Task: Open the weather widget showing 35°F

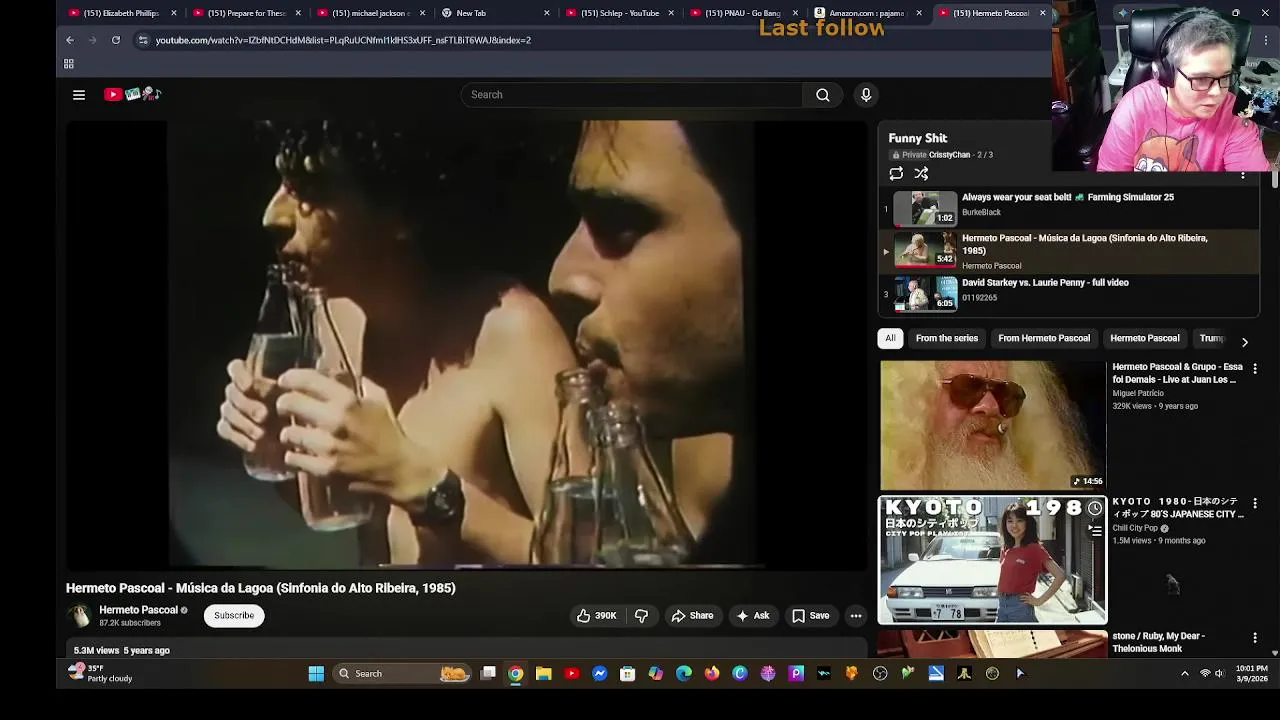Action: tap(100, 673)
